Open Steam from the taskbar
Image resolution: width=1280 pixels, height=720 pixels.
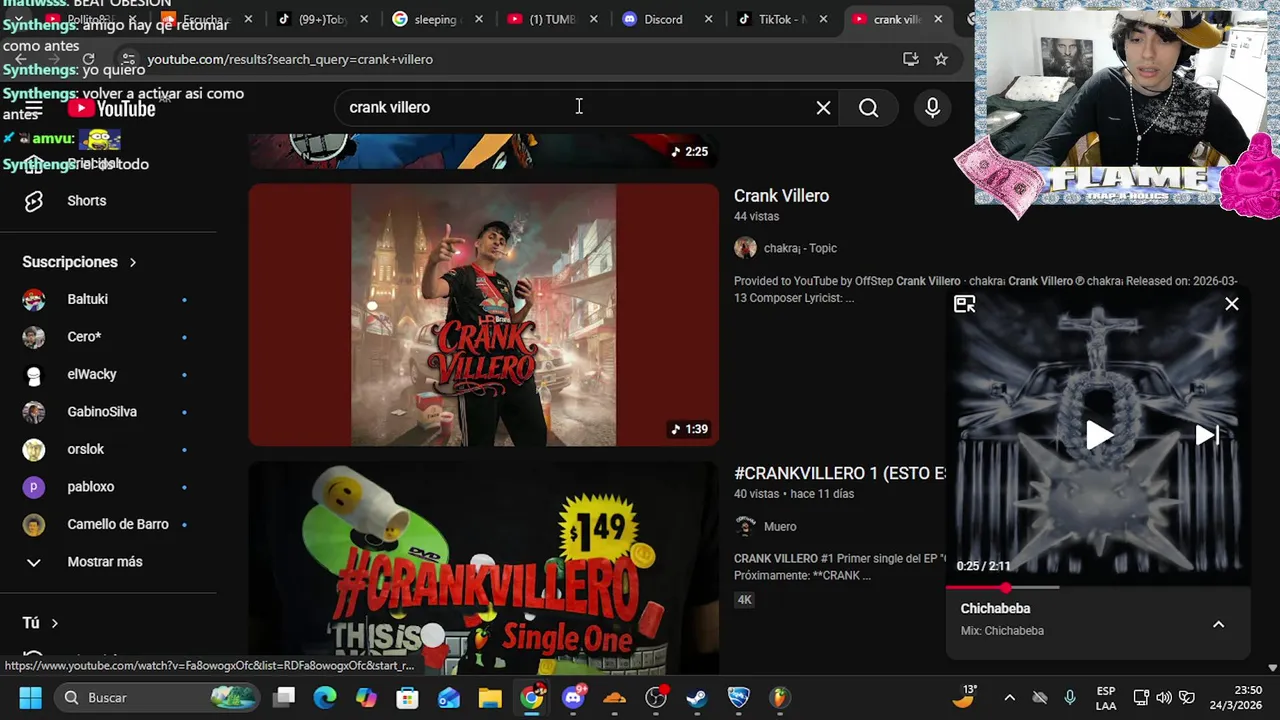[x=697, y=697]
